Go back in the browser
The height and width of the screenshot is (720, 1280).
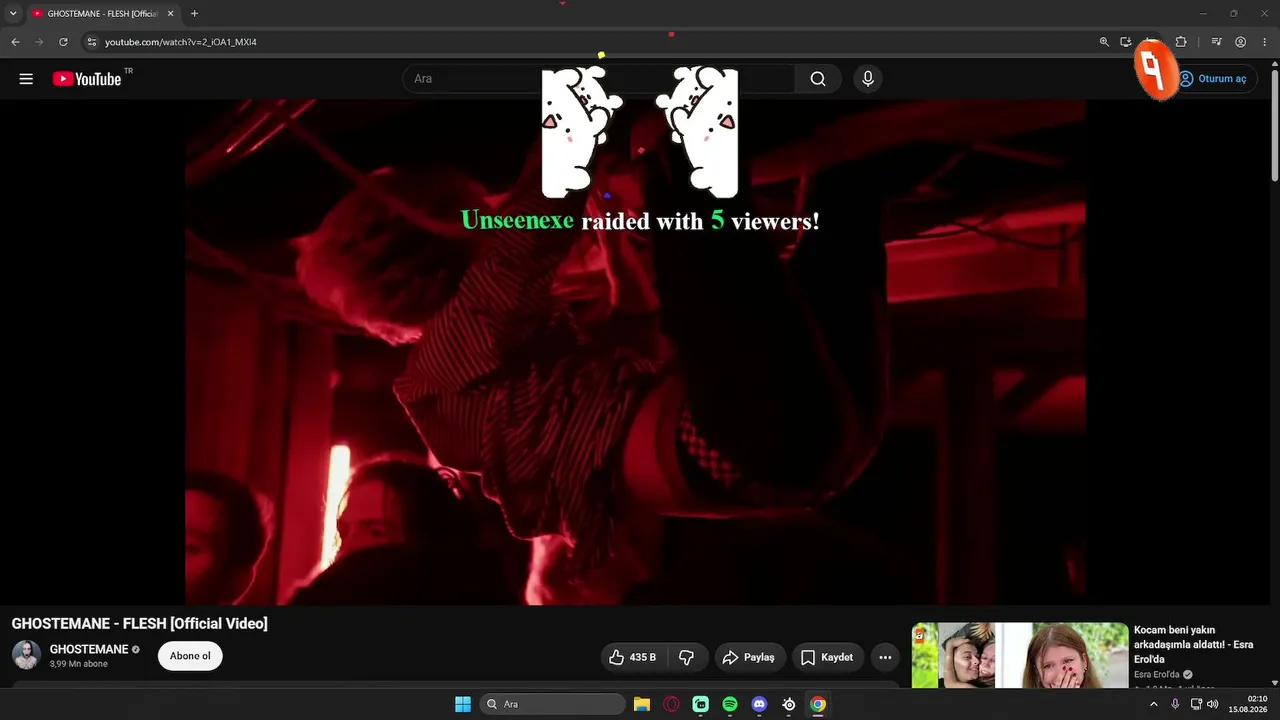pyautogui.click(x=15, y=42)
